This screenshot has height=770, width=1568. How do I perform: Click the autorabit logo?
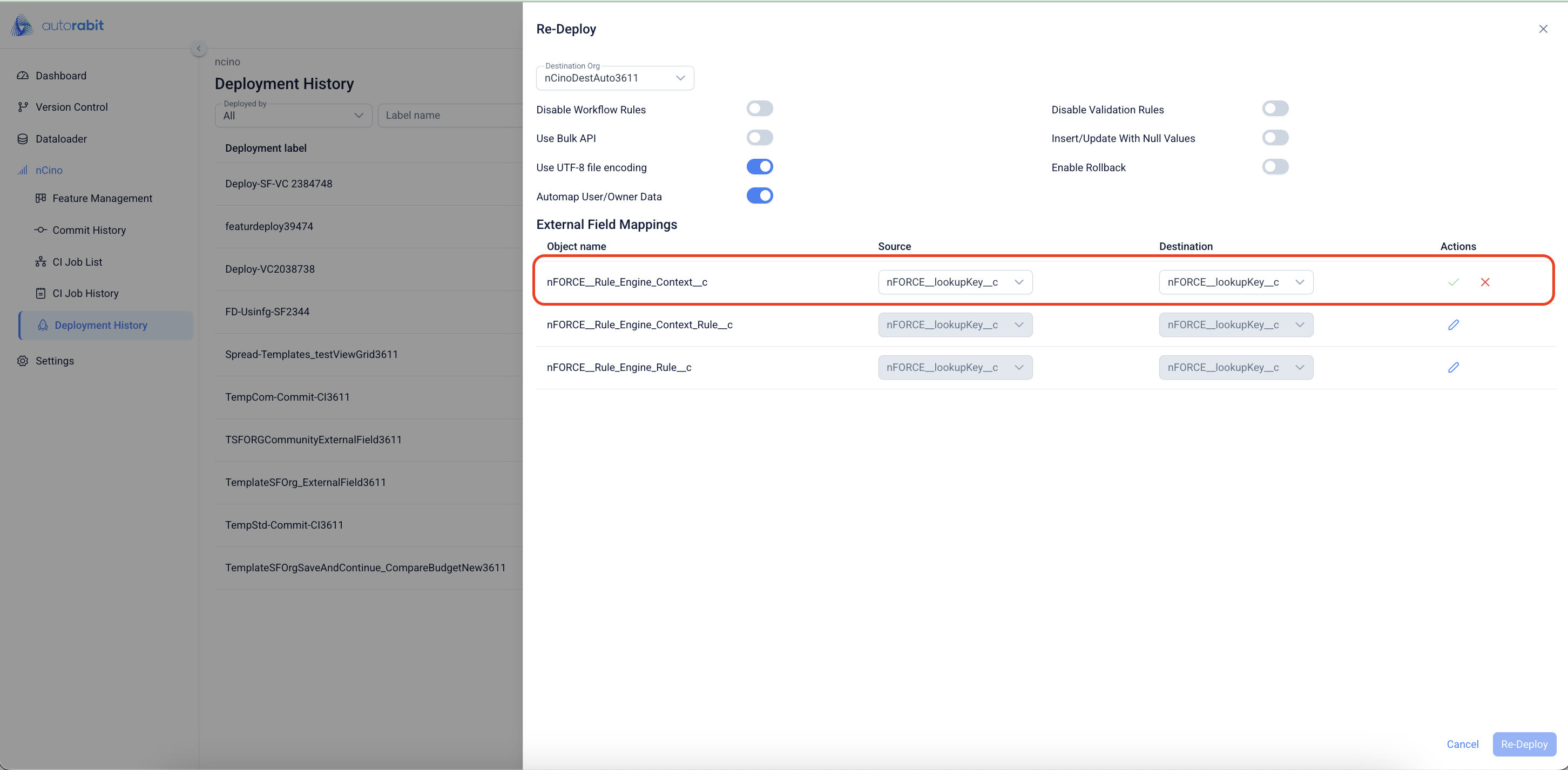pos(58,25)
